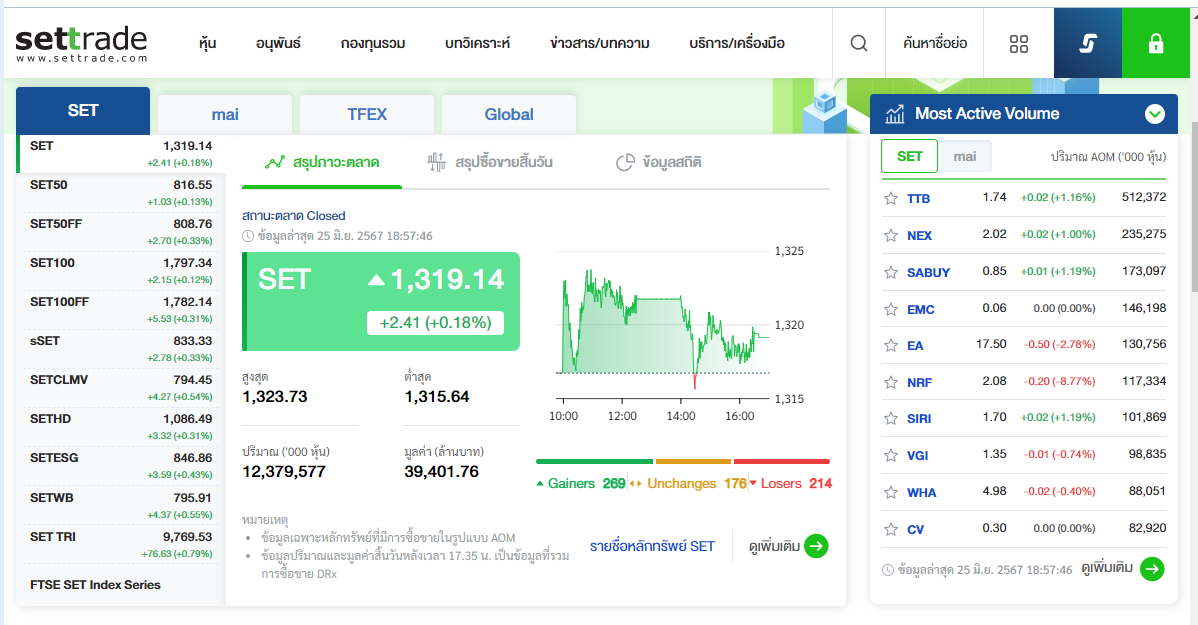Screen dimensions: 1198x625
Task: Select the SET market tab
Action: click(83, 111)
